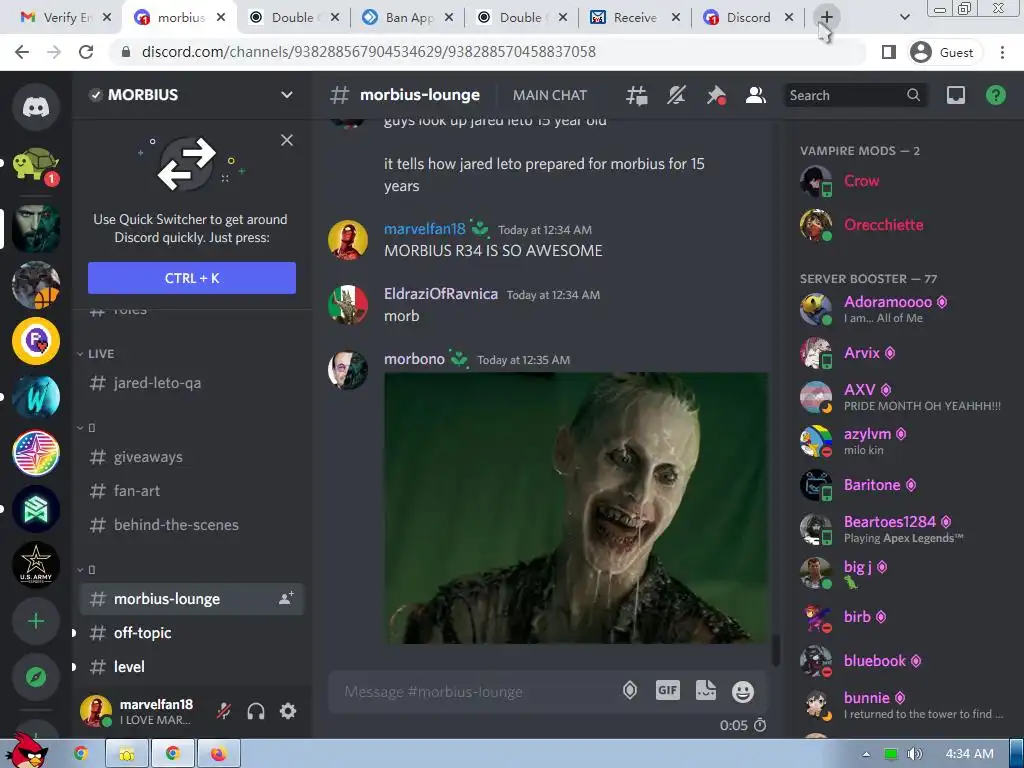Open the Nitro gift icon

tap(630, 690)
